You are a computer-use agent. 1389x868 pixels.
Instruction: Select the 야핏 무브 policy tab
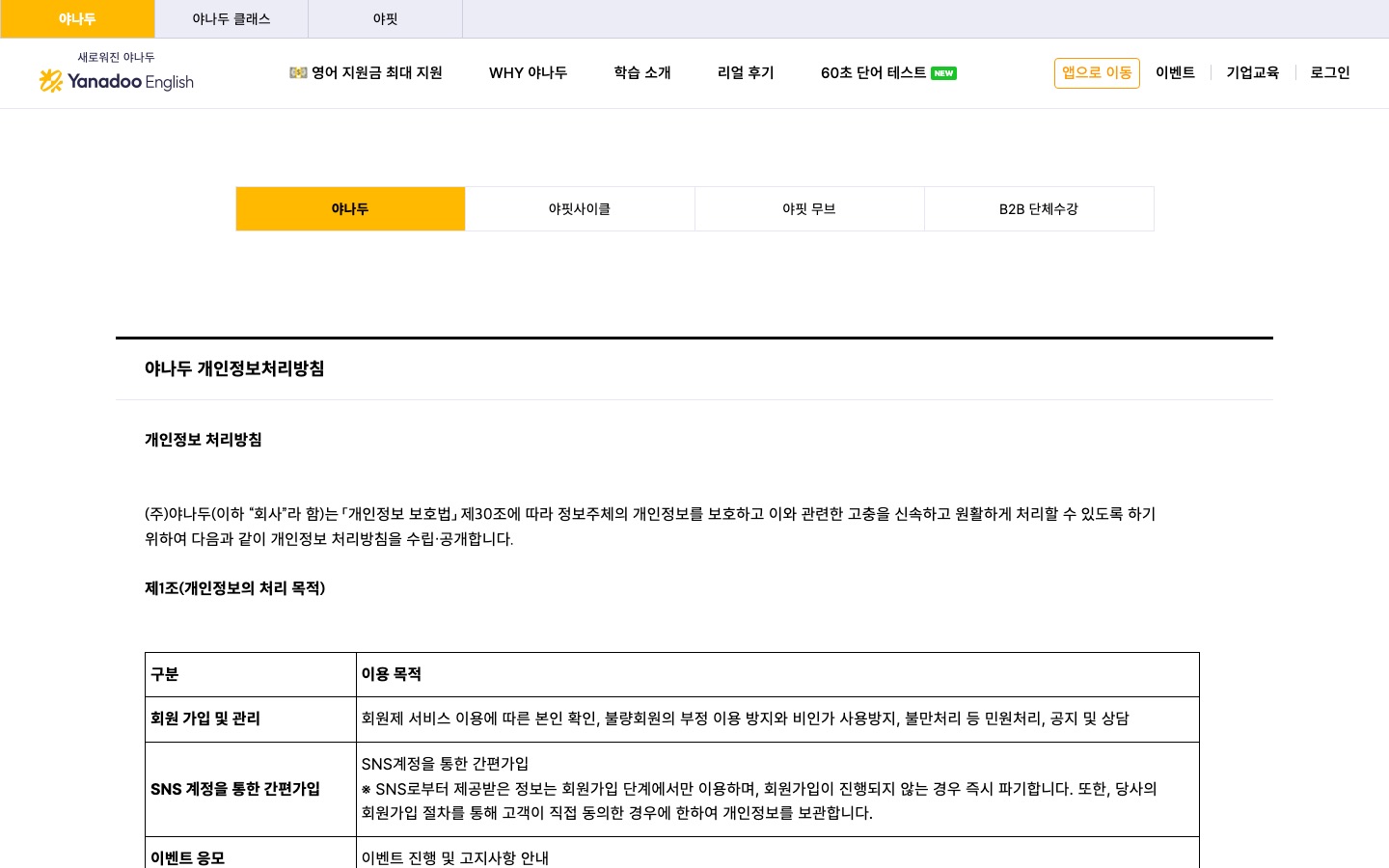[x=809, y=208]
